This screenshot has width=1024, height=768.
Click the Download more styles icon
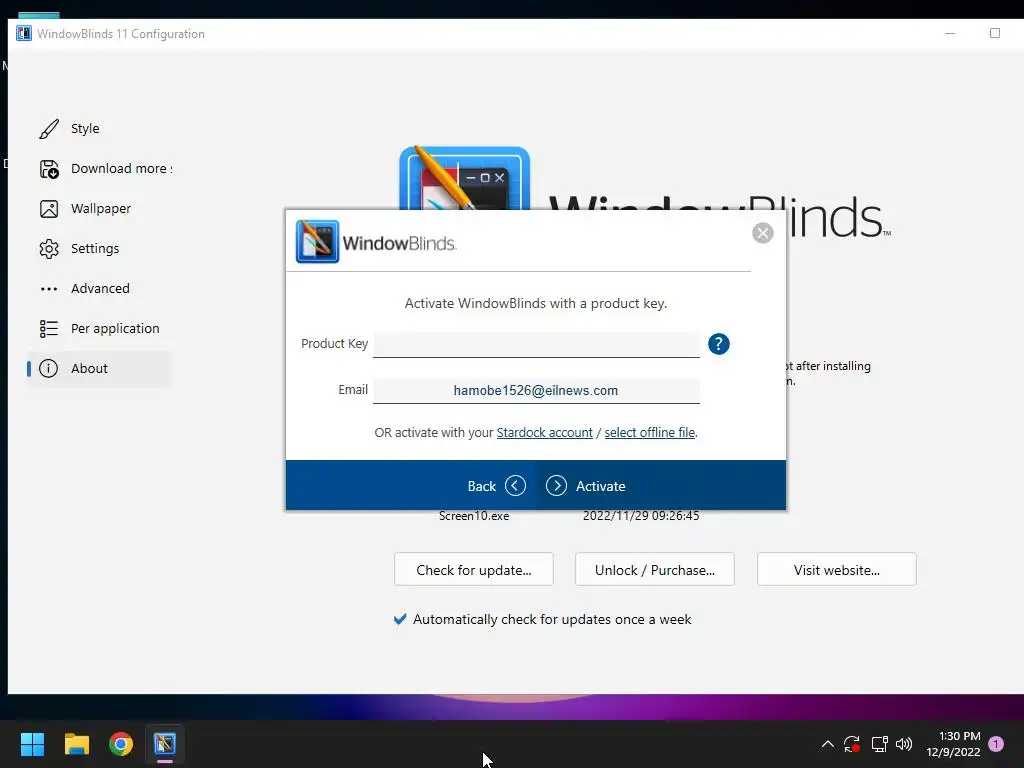[49, 169]
